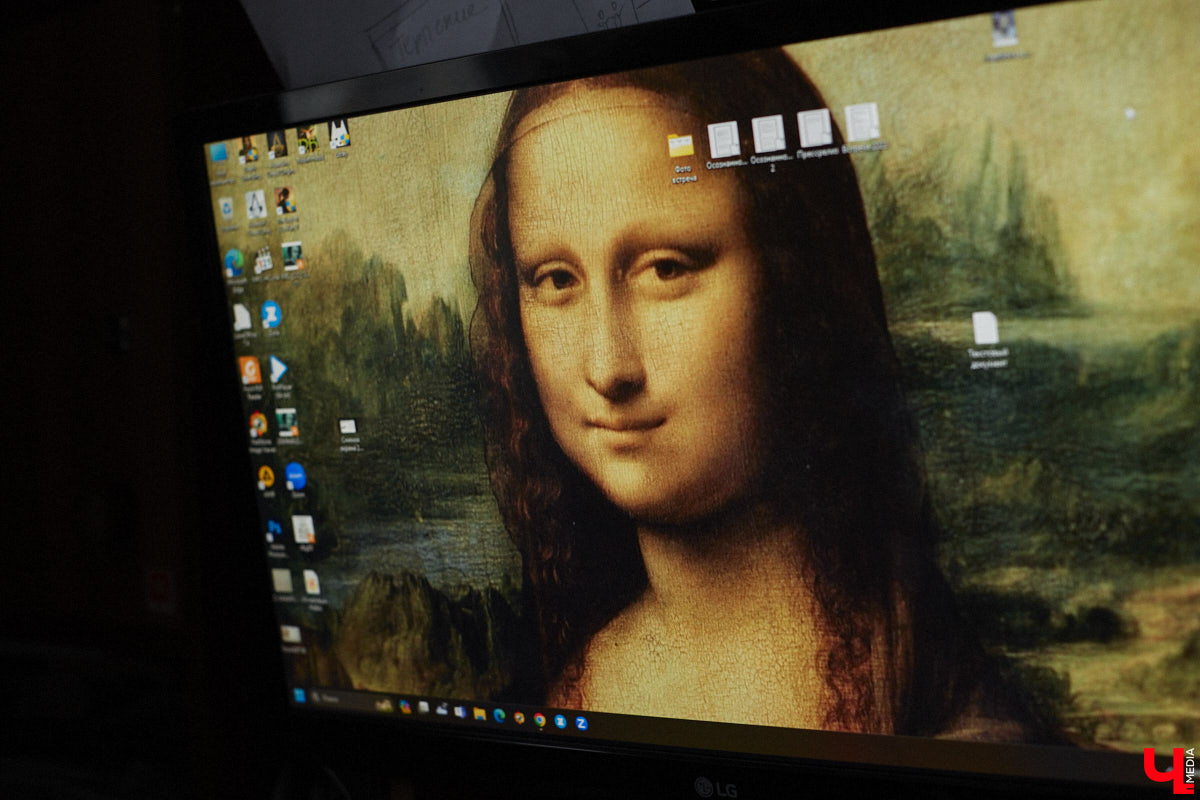This screenshot has height=800, width=1200.
Task: Select the Zoom desktop shortcut
Action: coord(296,476)
